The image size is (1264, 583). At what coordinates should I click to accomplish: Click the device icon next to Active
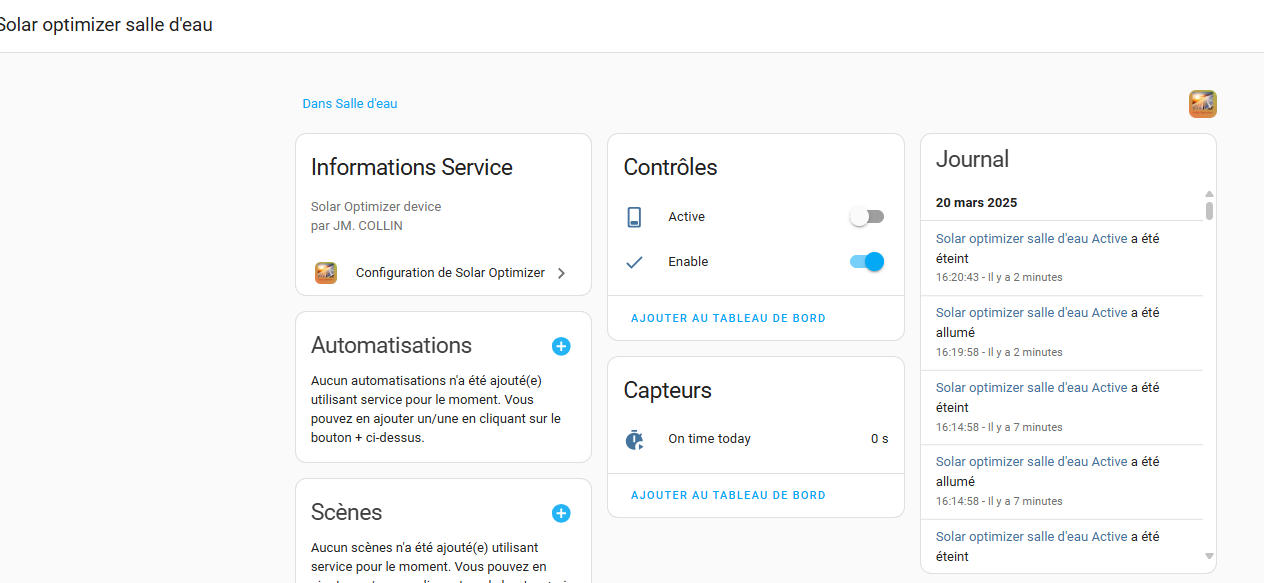point(634,217)
